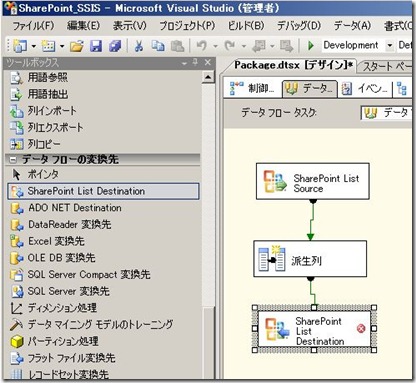Image resolution: width=416 pixels, height=383 pixels.
Task: Click the Navigate Forward toolbar icon
Action: pyautogui.click(x=286, y=46)
